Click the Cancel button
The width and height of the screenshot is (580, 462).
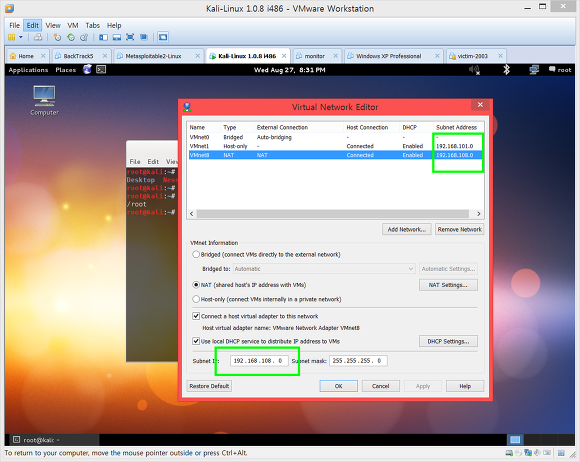click(381, 386)
